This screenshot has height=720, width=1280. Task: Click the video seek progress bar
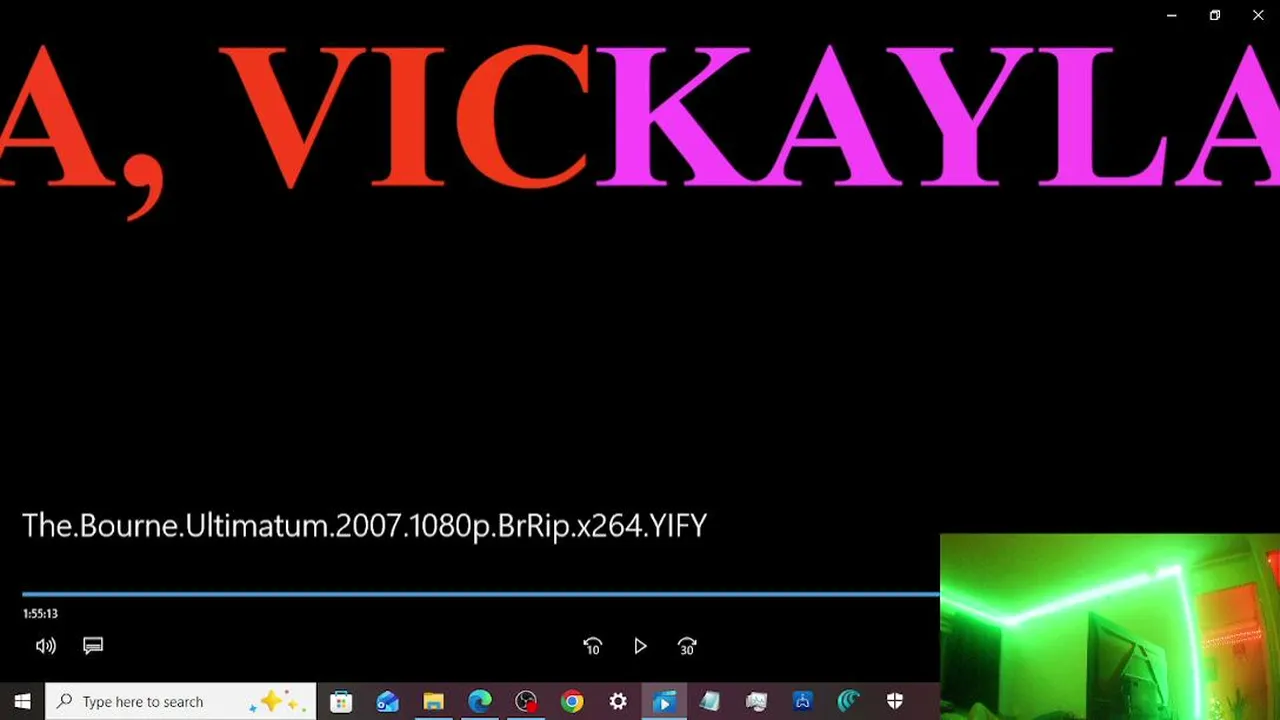coord(481,594)
